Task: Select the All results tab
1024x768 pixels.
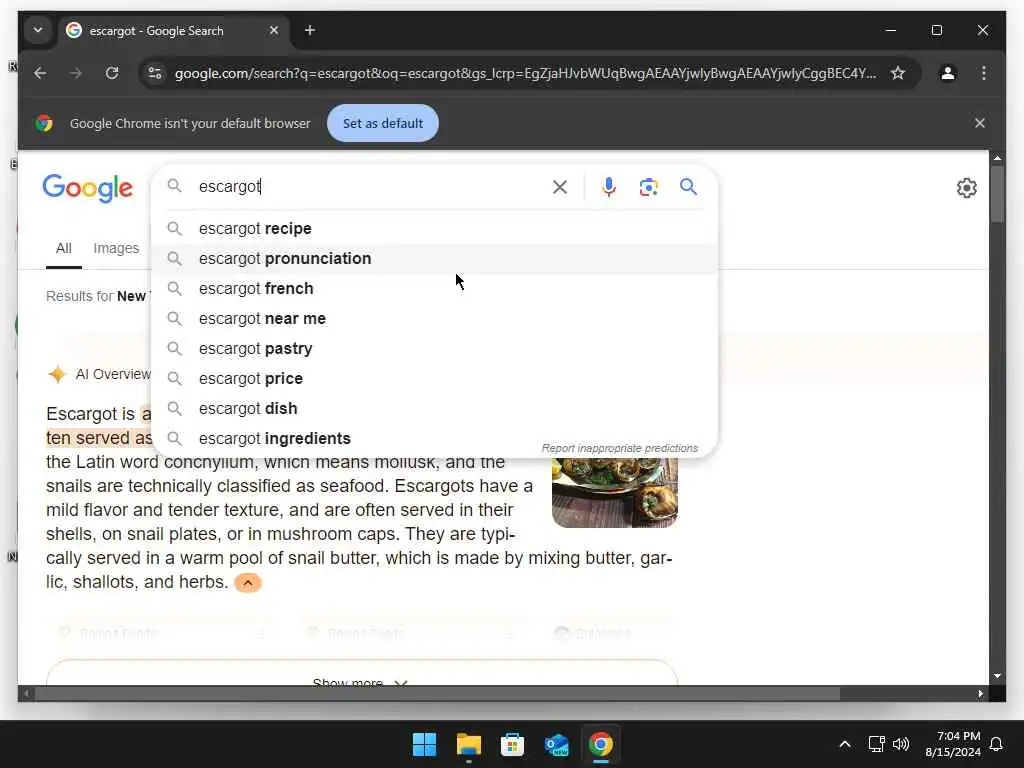Action: pyautogui.click(x=63, y=248)
